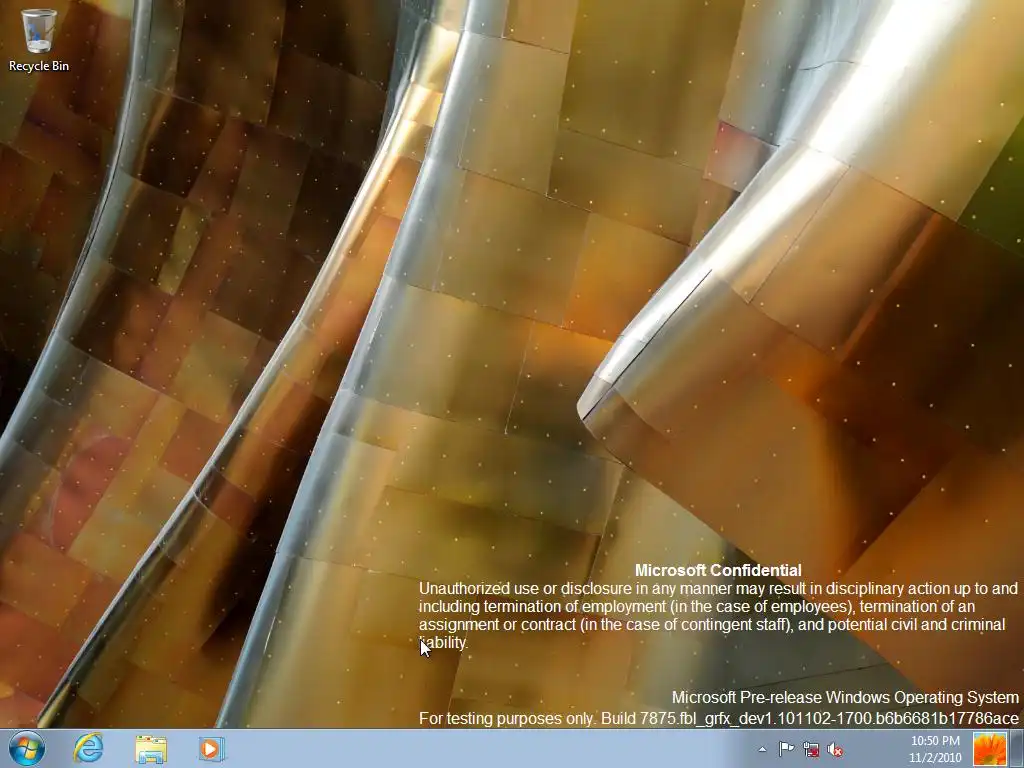Open Windows Explorer from the taskbar
Screen dimensions: 1024x768
[x=151, y=748]
